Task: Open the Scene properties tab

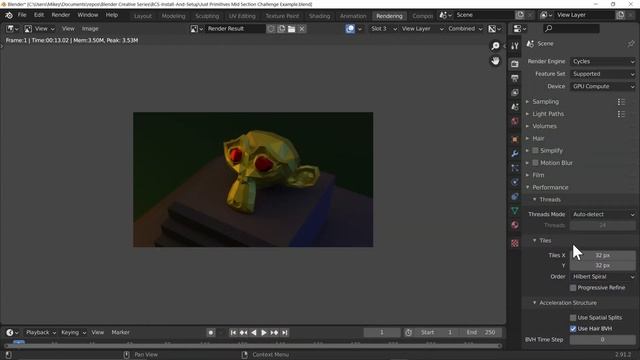Action: point(515,107)
